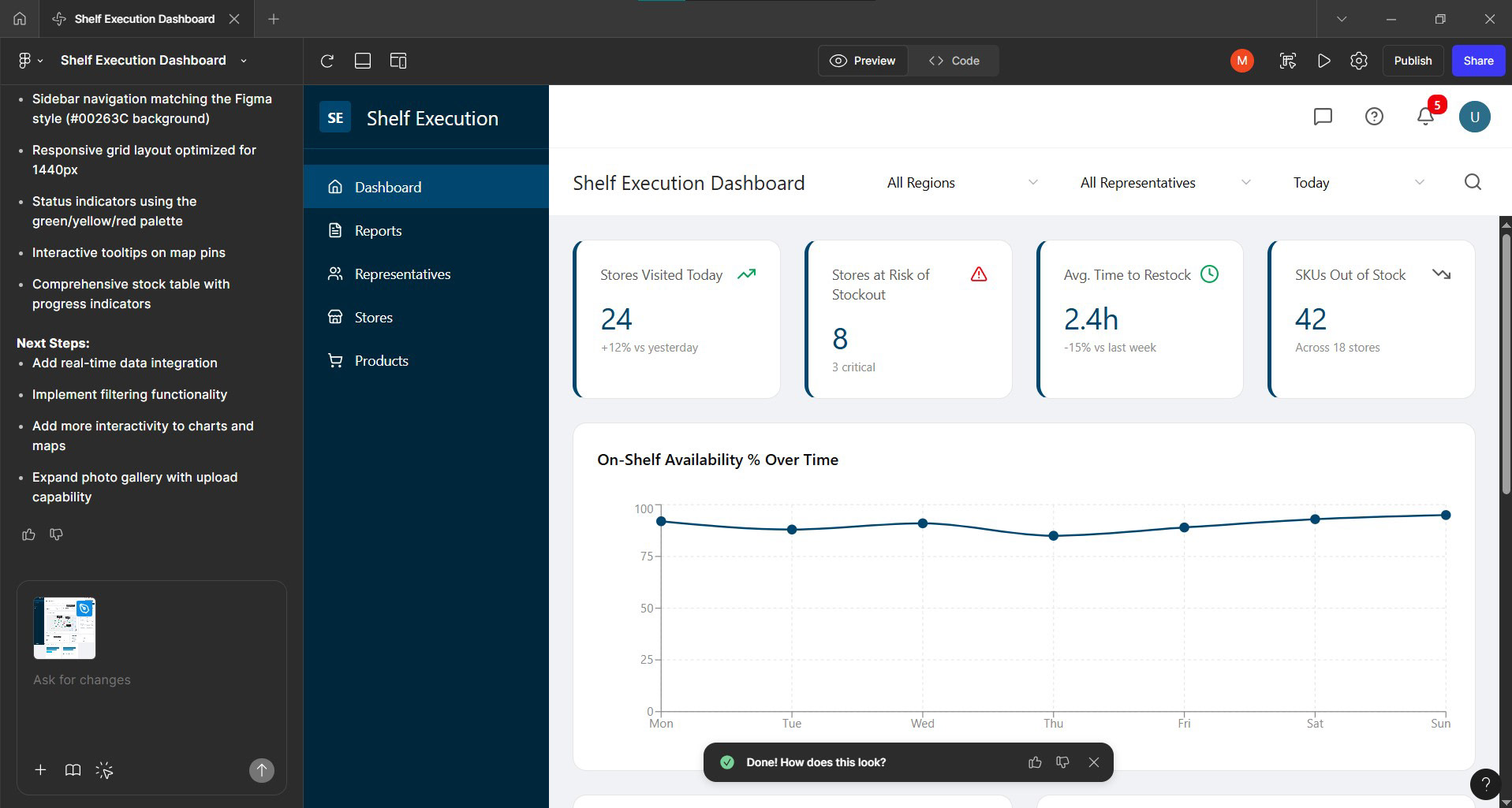Click the reload preview icon
1512x808 pixels.
(327, 61)
